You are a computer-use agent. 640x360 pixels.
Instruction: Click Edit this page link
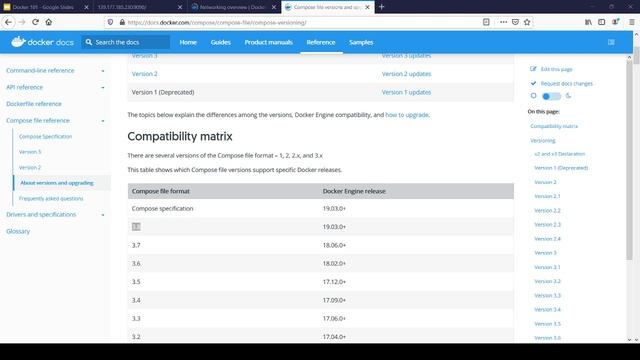pyautogui.click(x=556, y=69)
